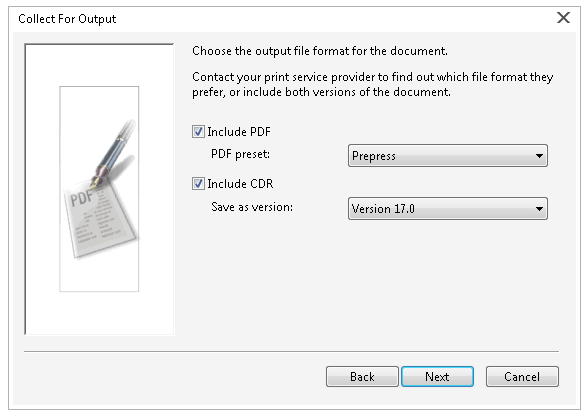
Task: Click the Choose the output file format heading
Action: tap(320, 51)
